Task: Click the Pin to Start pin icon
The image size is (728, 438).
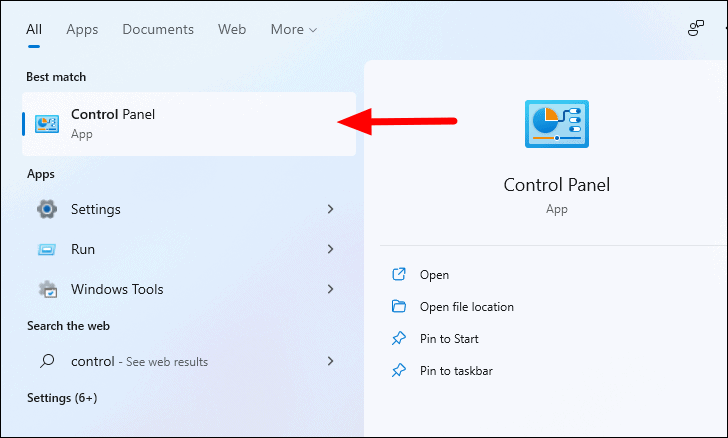Action: pos(399,339)
